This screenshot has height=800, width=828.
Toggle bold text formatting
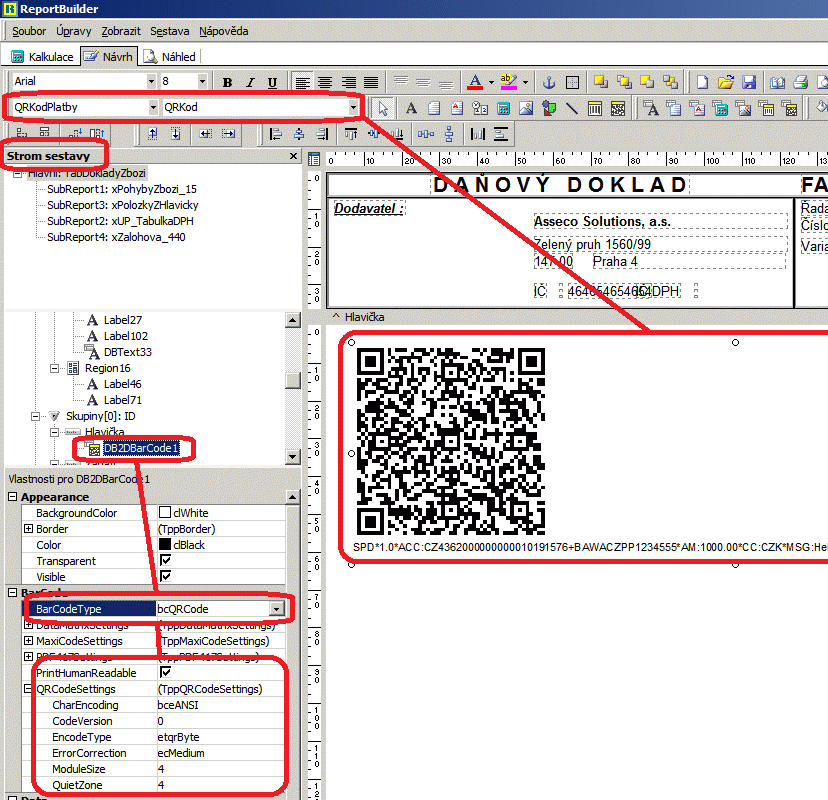pyautogui.click(x=227, y=82)
